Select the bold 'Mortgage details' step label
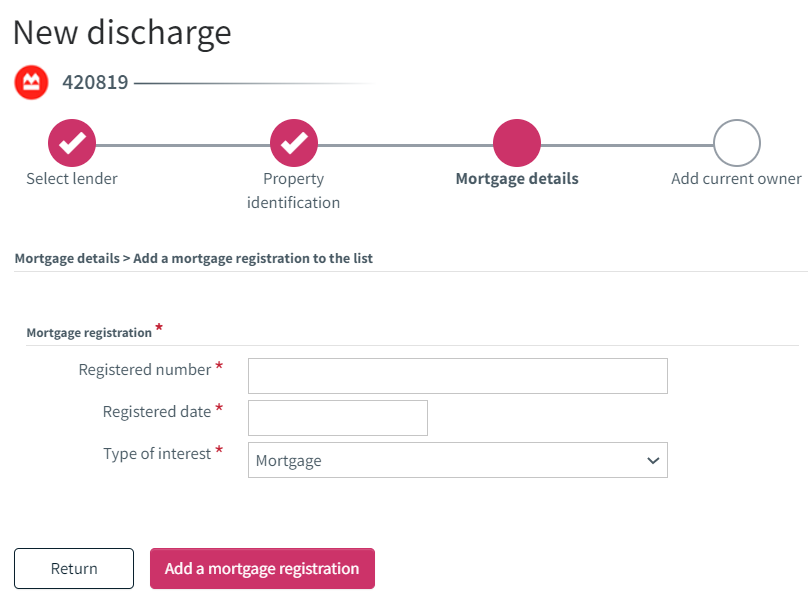 517,178
